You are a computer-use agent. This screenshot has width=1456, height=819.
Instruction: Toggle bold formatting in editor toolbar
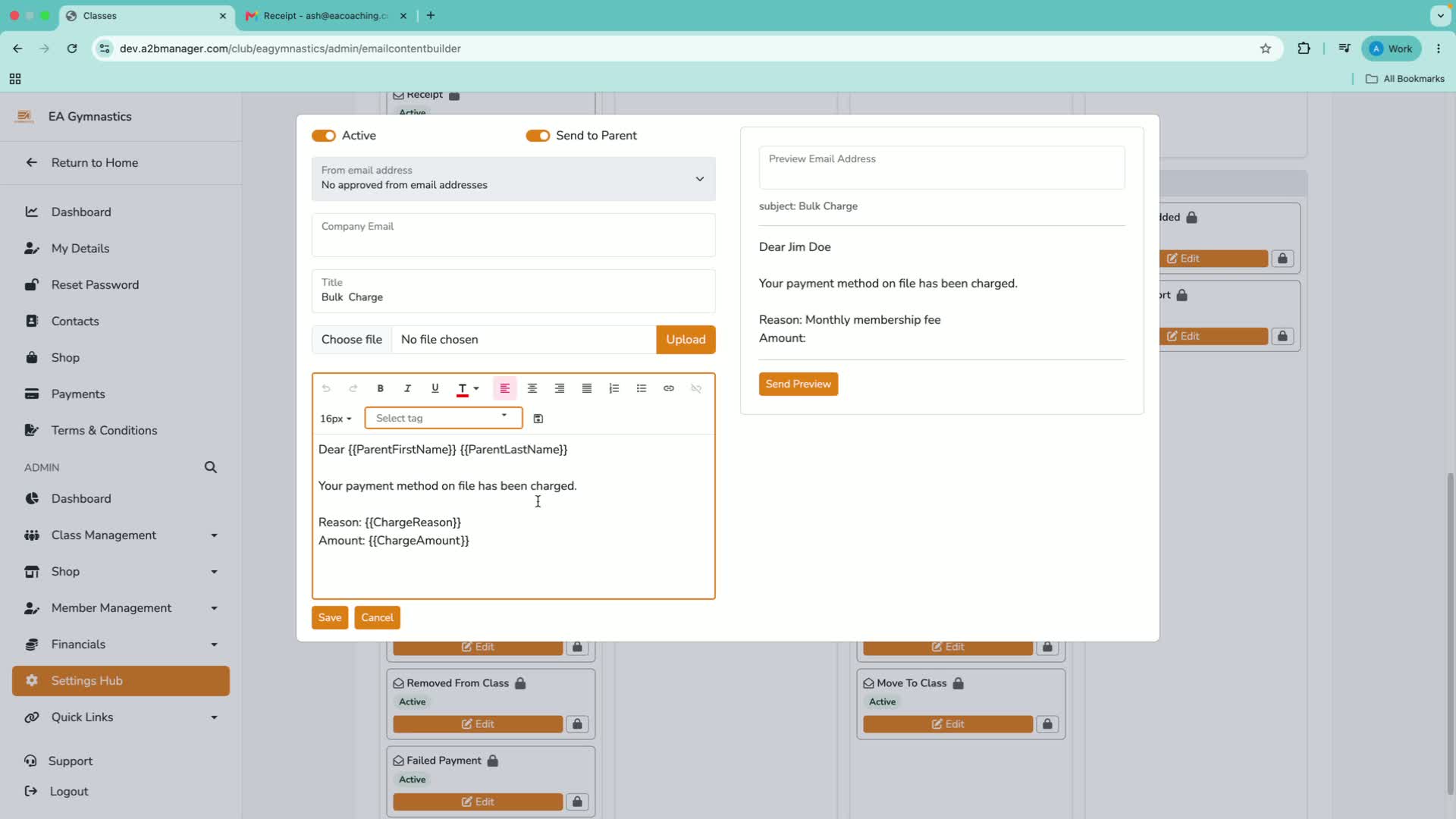point(380,388)
